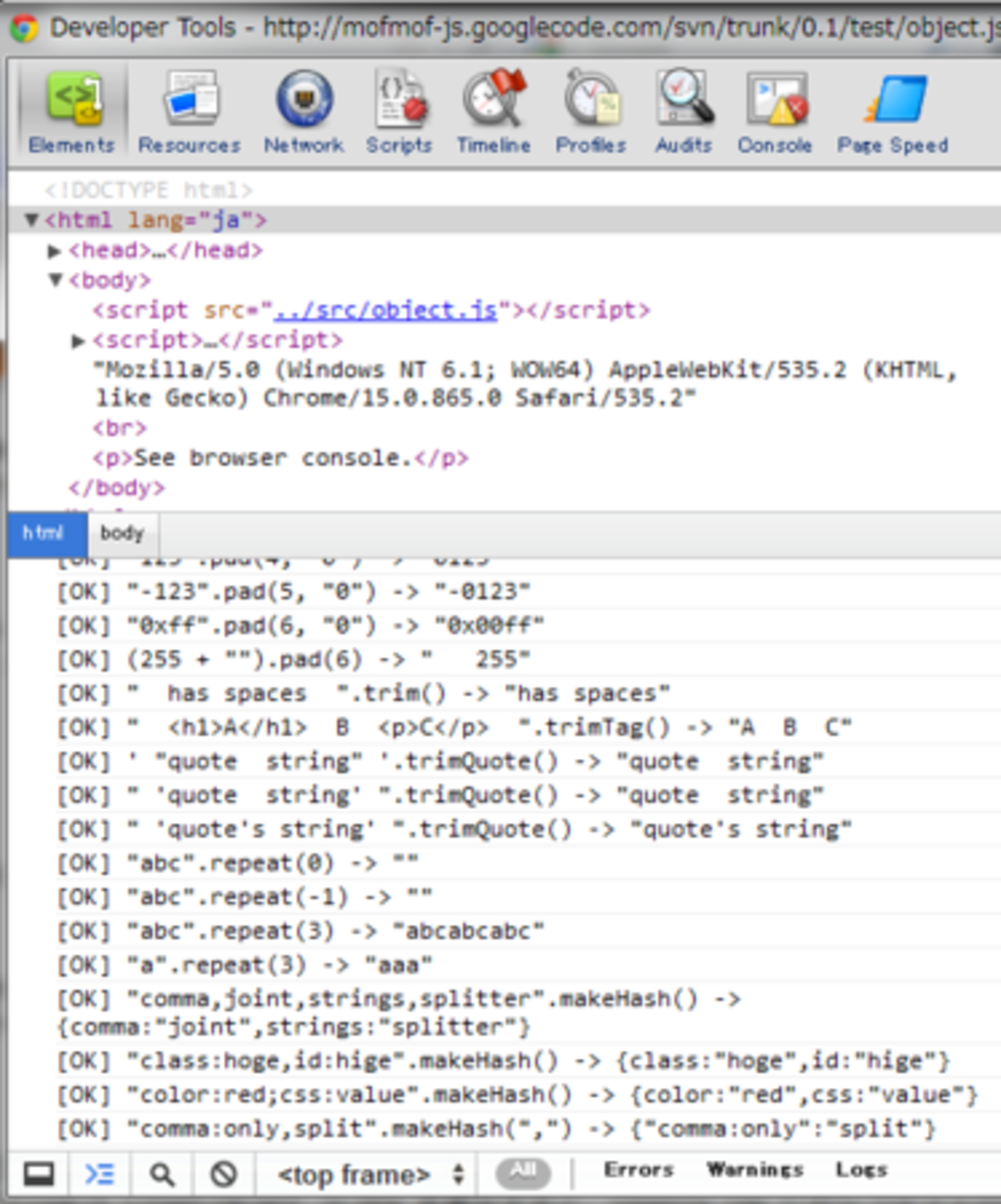Switch to the Network panel
This screenshot has height=1204, width=1001.
[304, 112]
